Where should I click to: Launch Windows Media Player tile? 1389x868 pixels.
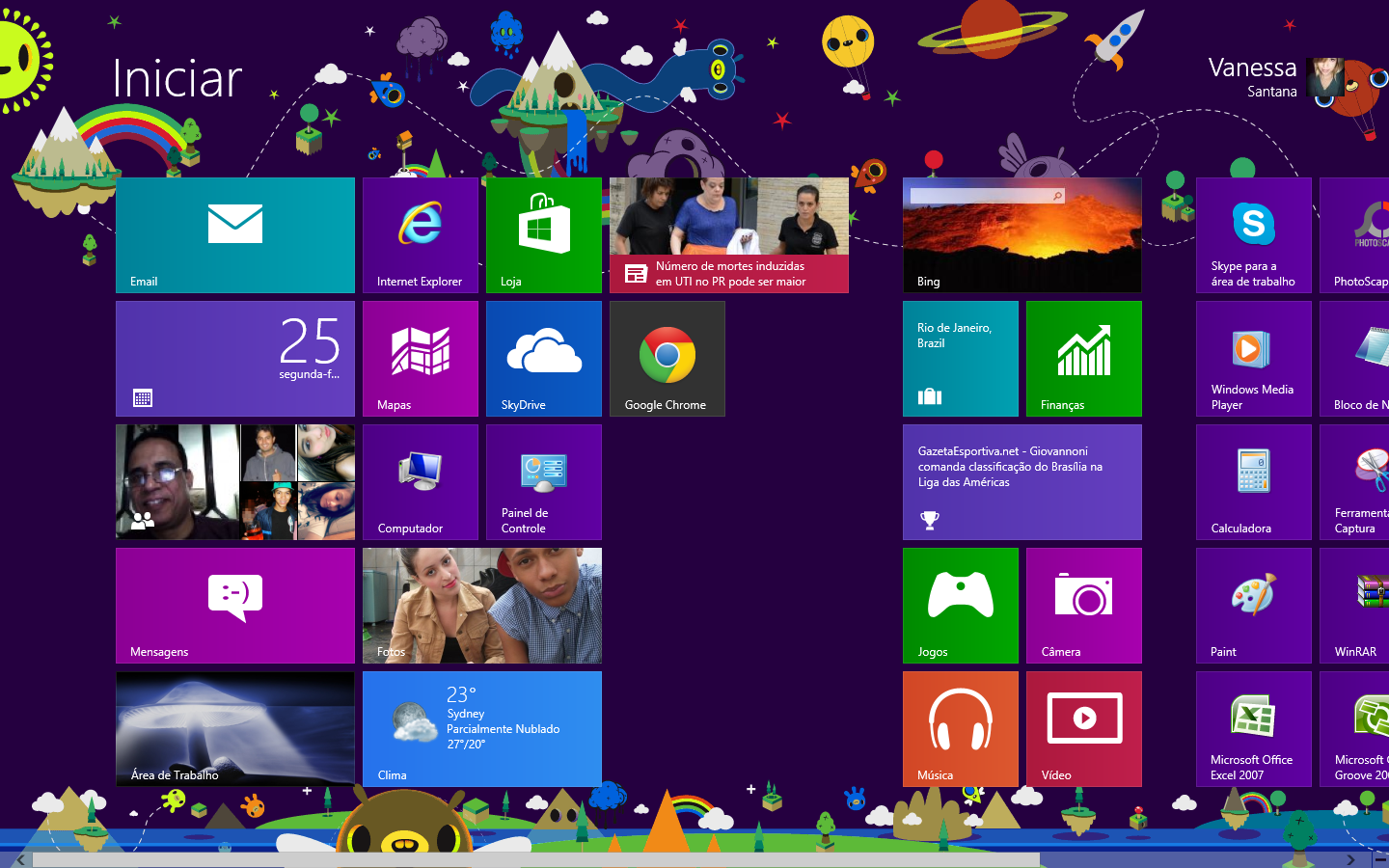[1254, 359]
